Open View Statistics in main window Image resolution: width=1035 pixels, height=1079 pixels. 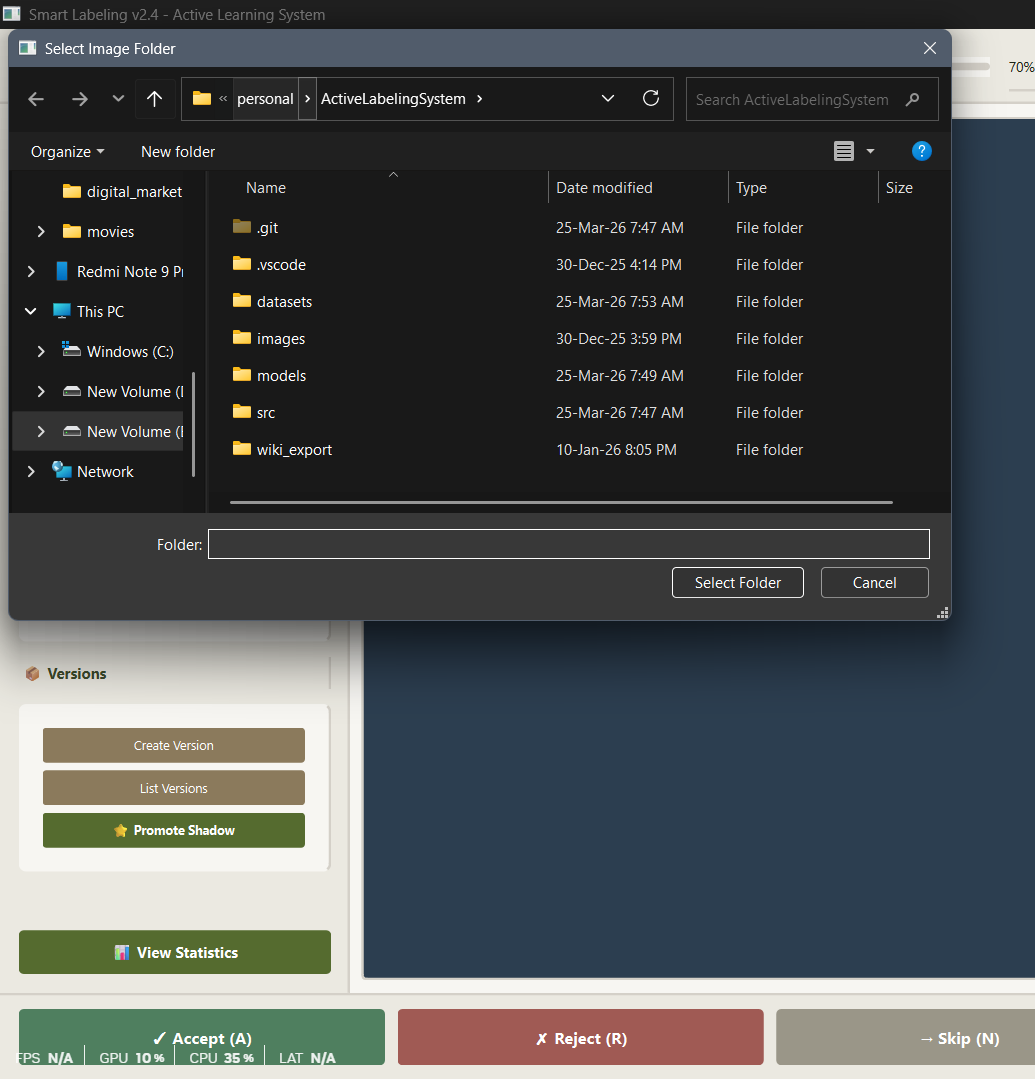pos(175,952)
